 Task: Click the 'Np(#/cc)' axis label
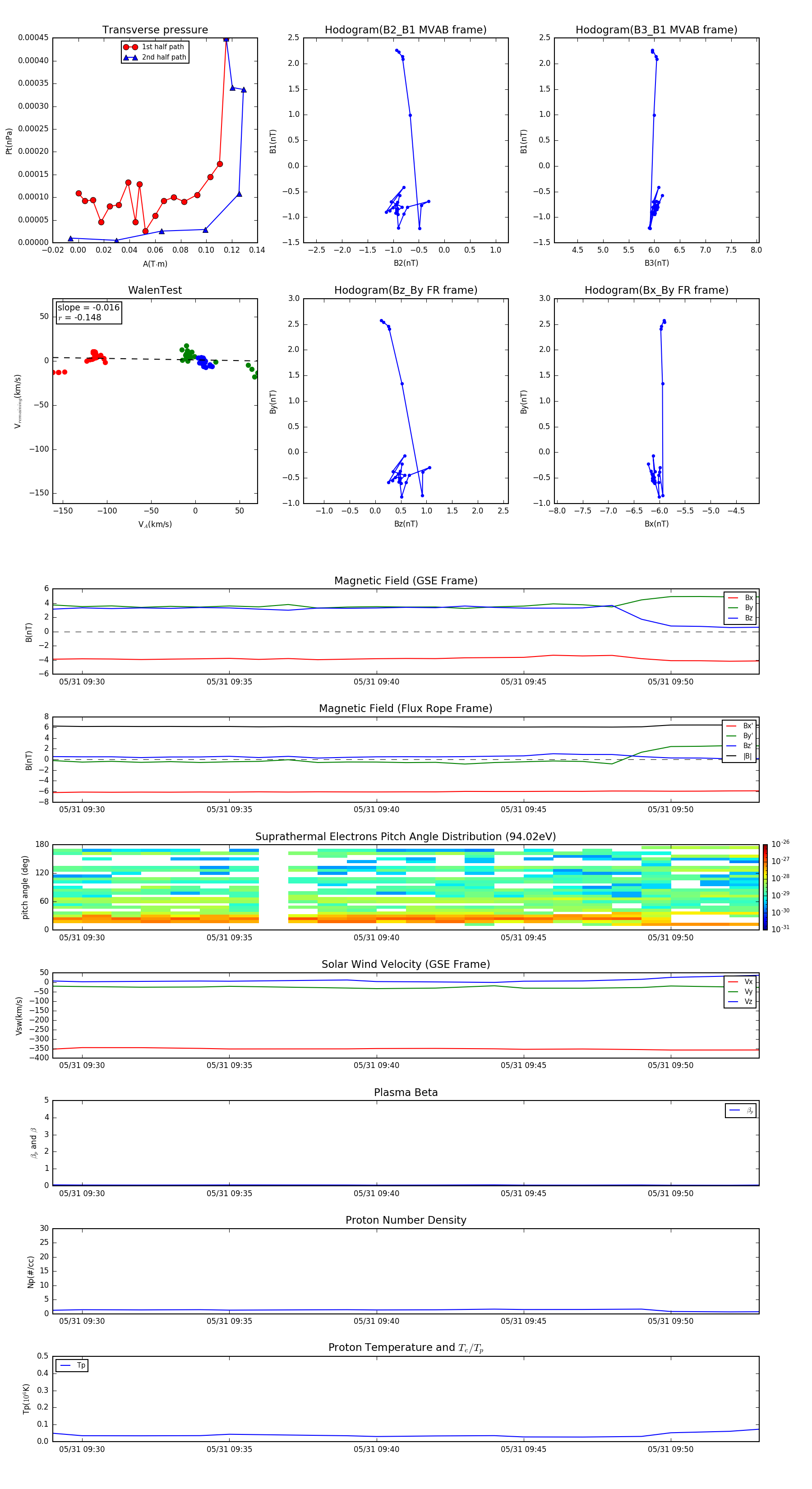coord(31,1272)
